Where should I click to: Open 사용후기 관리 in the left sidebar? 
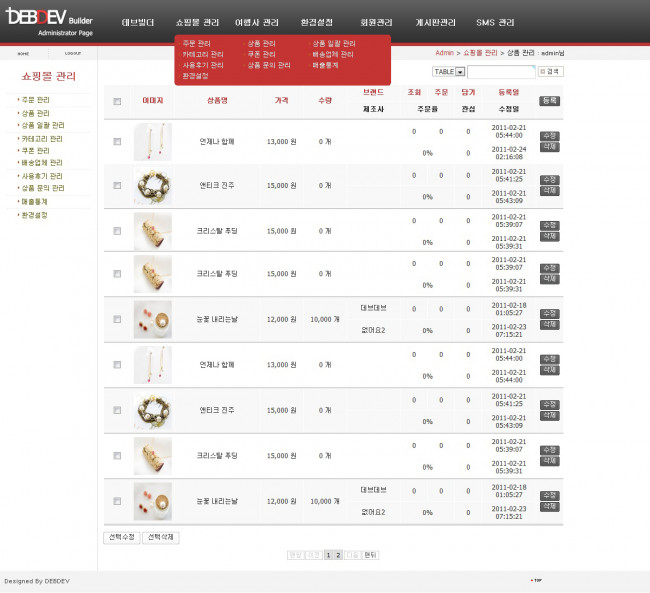[x=42, y=176]
